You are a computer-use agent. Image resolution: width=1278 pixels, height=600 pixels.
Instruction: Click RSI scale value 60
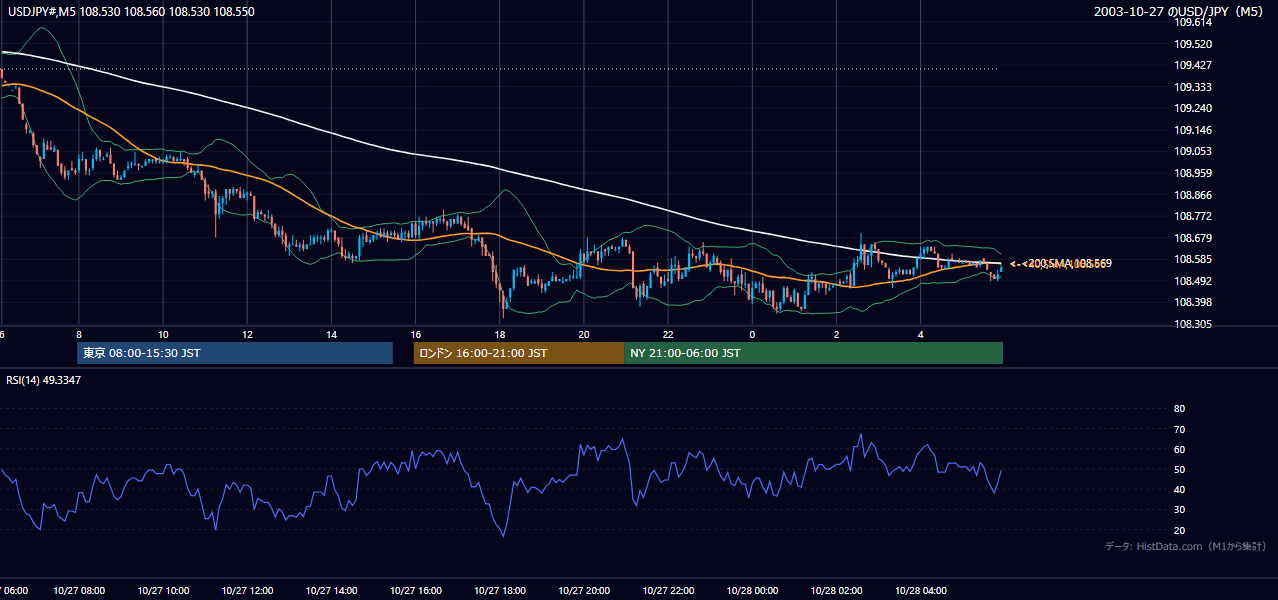[x=1179, y=449]
